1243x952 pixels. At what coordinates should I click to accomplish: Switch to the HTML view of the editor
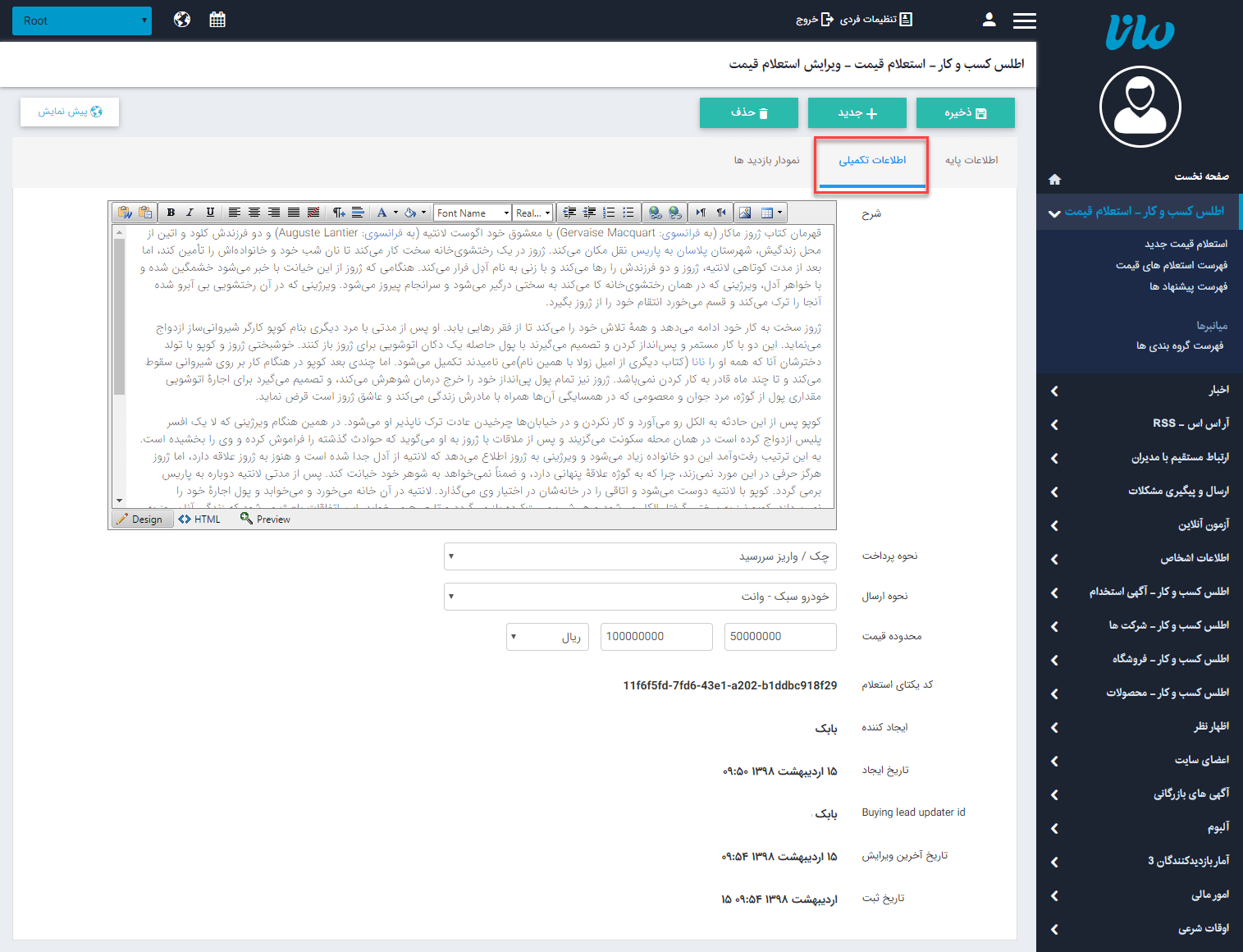pyautogui.click(x=199, y=519)
